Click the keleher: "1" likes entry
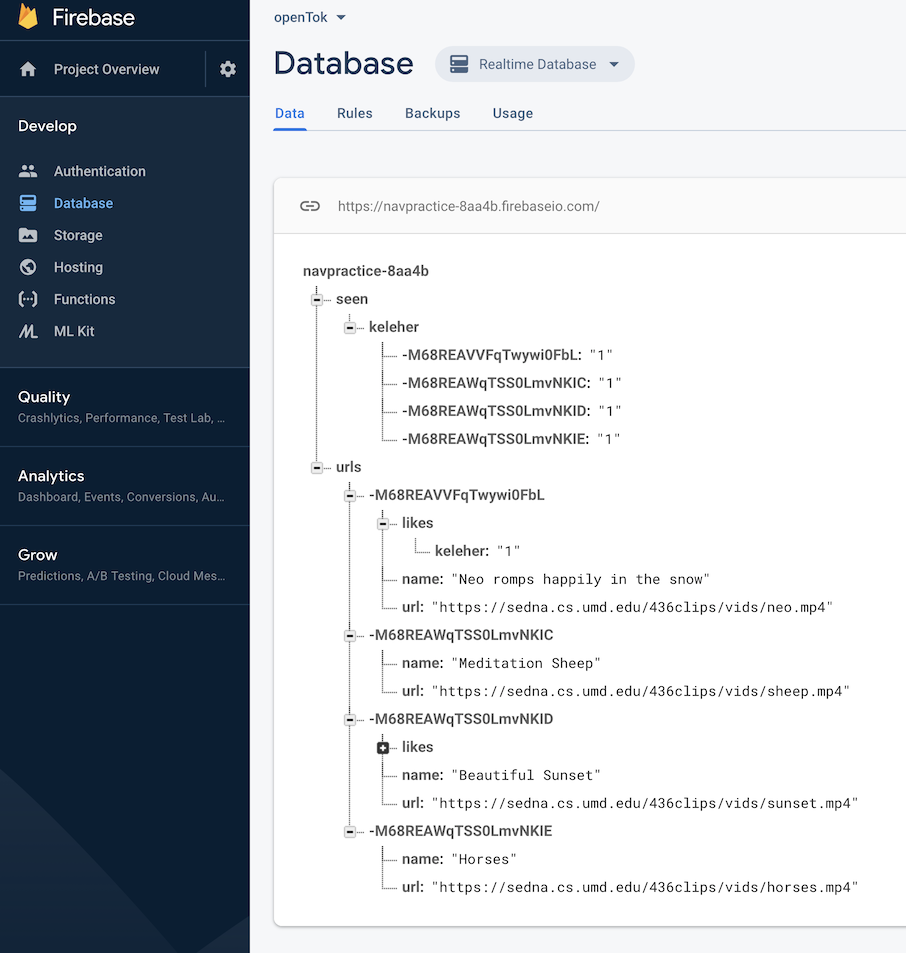Screen dimensions: 906x953 (478, 551)
